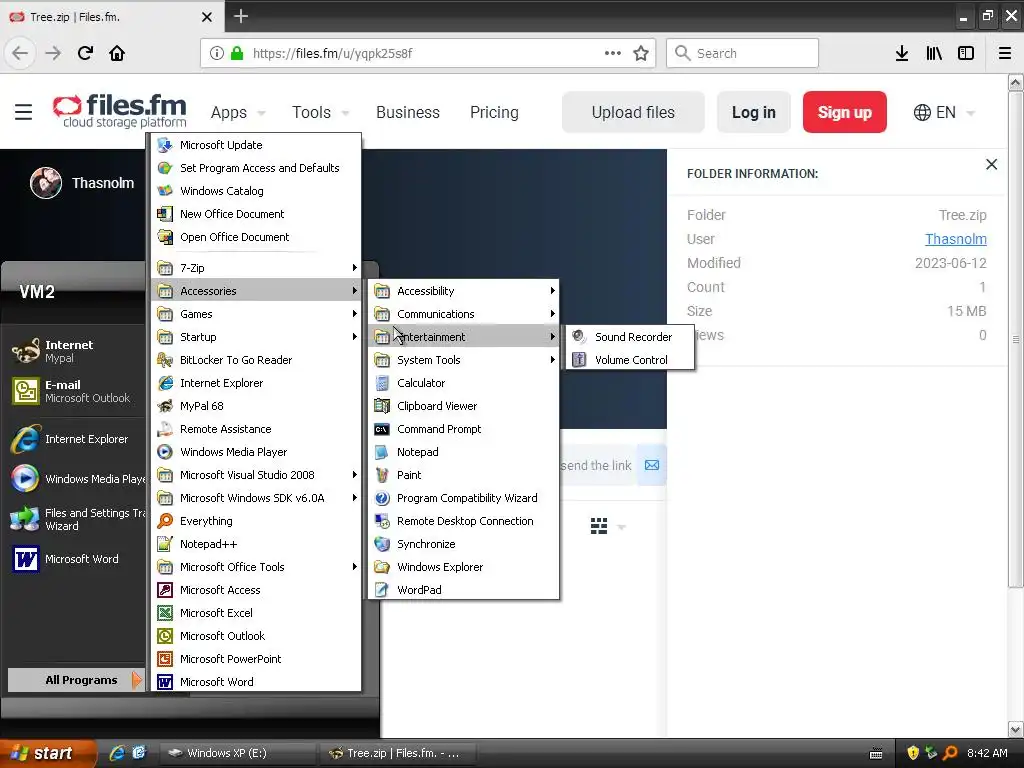Expand the Startup folder
Viewport: 1024px width, 768px height.
(x=256, y=337)
